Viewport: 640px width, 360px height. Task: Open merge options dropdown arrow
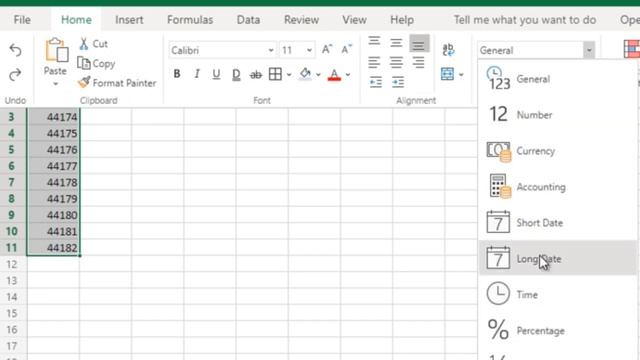(x=461, y=75)
